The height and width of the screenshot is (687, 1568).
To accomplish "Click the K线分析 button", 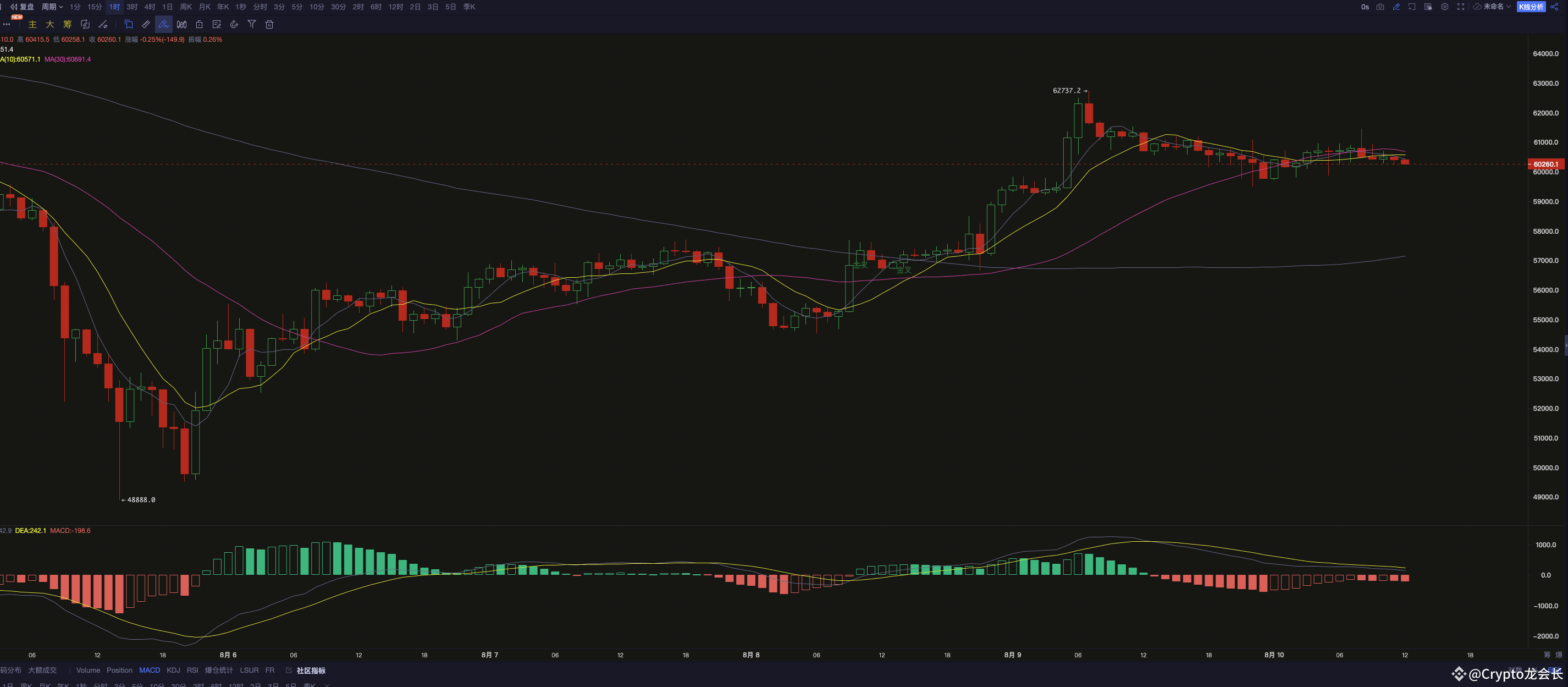I will pyautogui.click(x=1531, y=7).
